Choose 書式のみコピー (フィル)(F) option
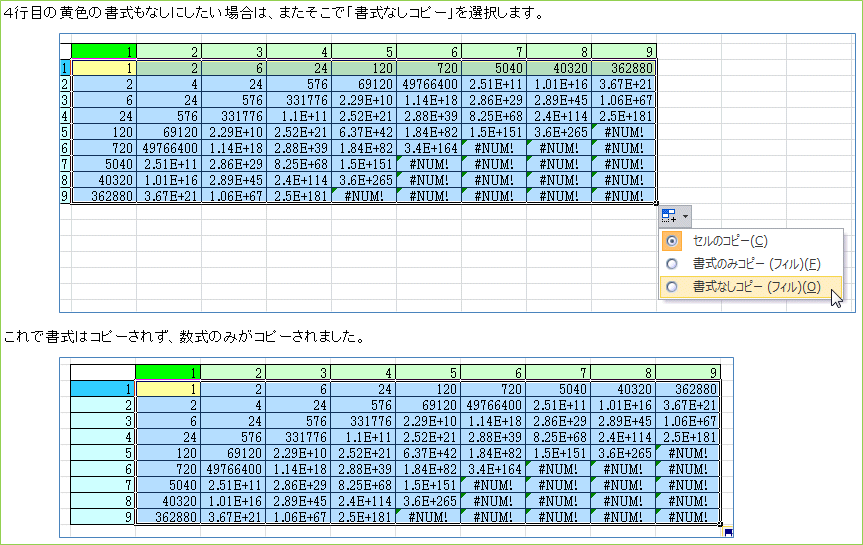This screenshot has width=863, height=545. click(751, 264)
